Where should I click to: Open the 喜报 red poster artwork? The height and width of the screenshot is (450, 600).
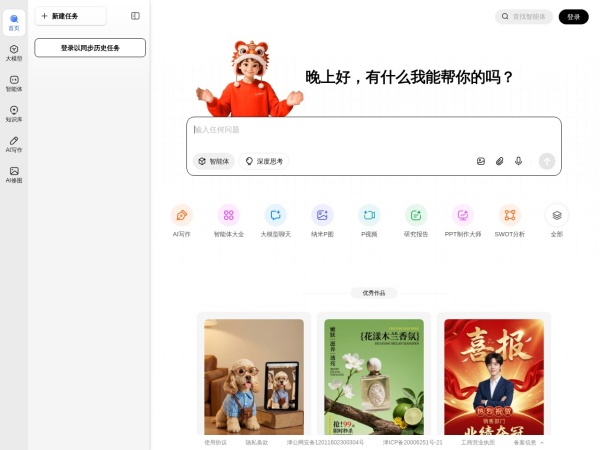click(x=494, y=377)
